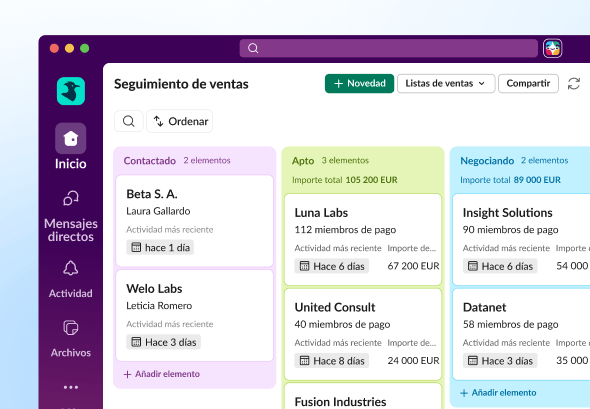This screenshot has height=409, width=590.
Task: Click the refresh icon beside Compartir
Action: [x=574, y=84]
